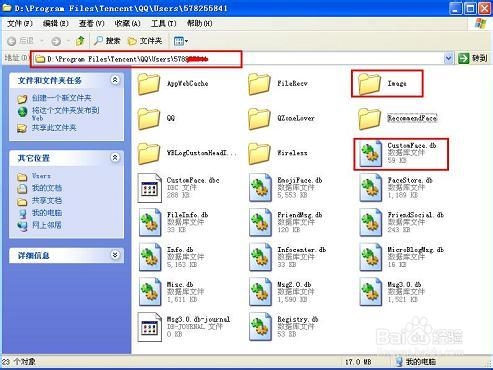Open the AppWebCache folder icon
The width and height of the screenshot is (493, 370).
(148, 84)
